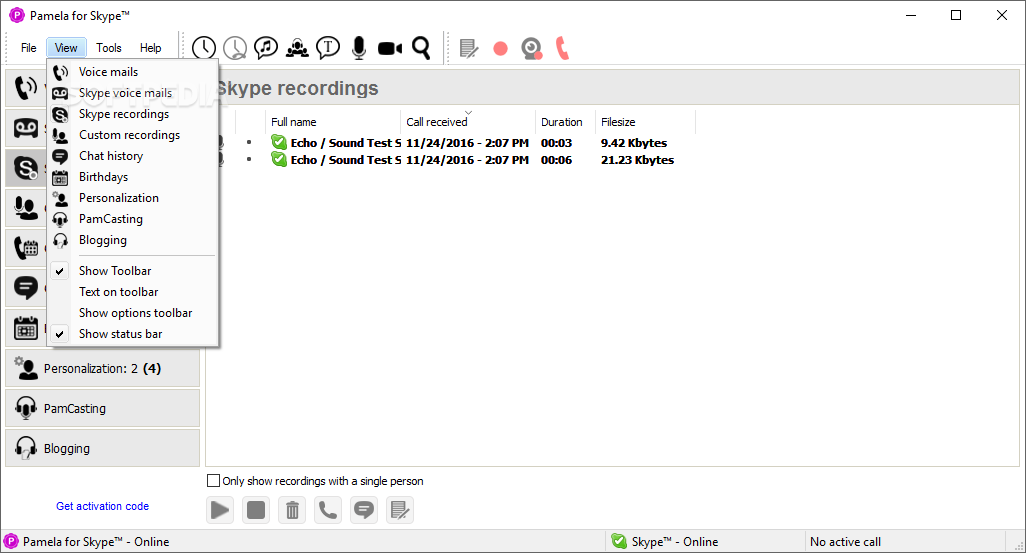Screen dimensions: 1026x553
Task: Choose Personalization from View menu
Action: pyautogui.click(x=133, y=198)
